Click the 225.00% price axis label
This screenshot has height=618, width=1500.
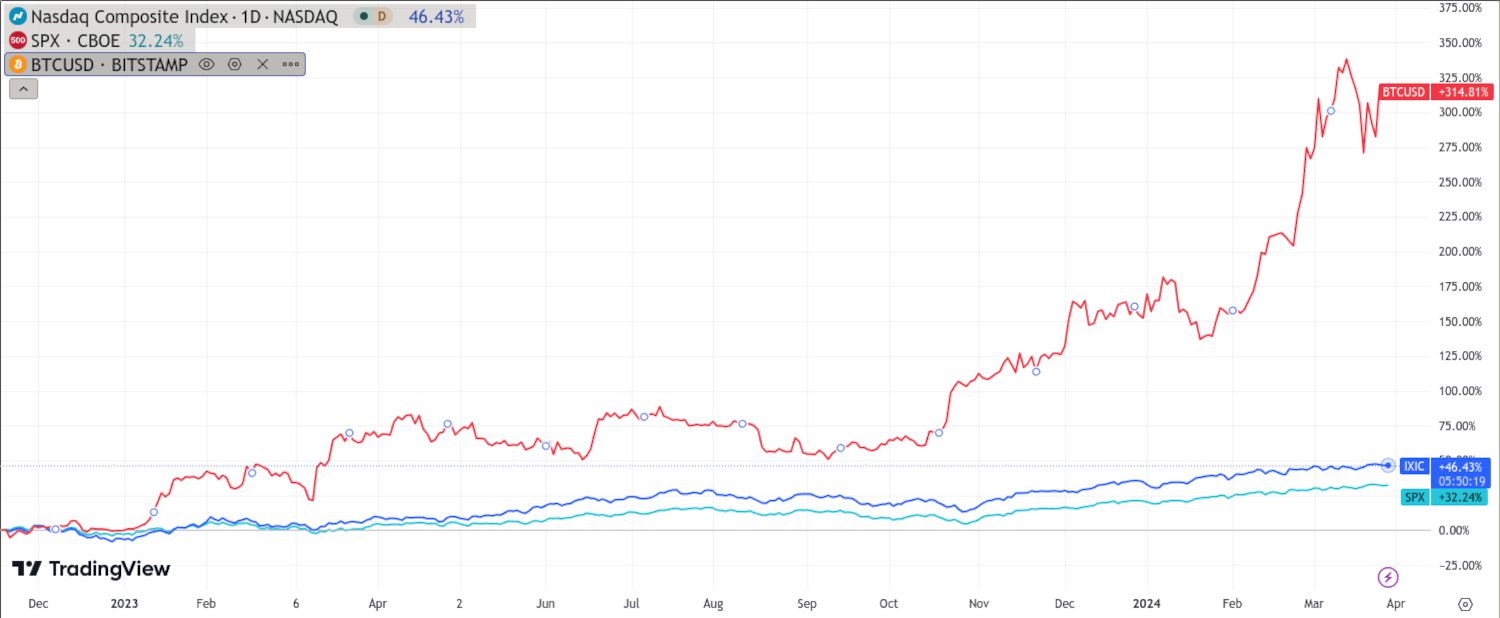click(1460, 216)
